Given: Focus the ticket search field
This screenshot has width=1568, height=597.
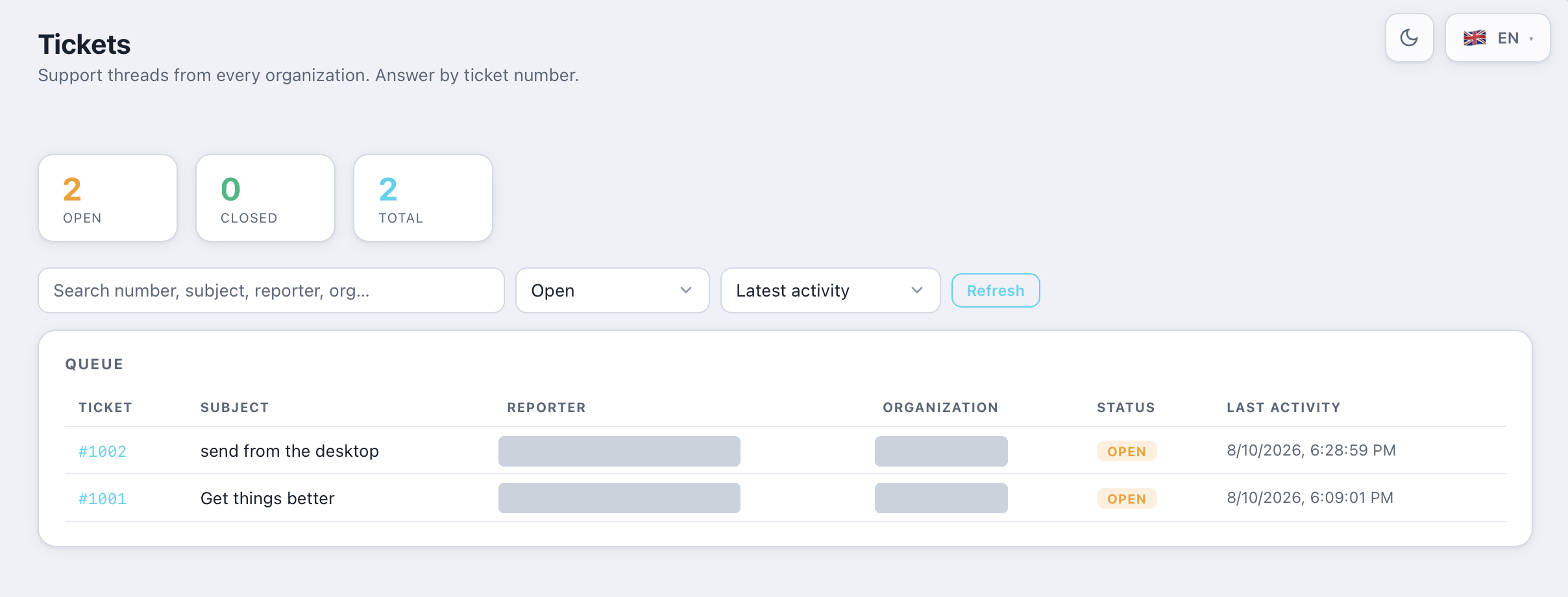Looking at the screenshot, I should click(x=271, y=291).
